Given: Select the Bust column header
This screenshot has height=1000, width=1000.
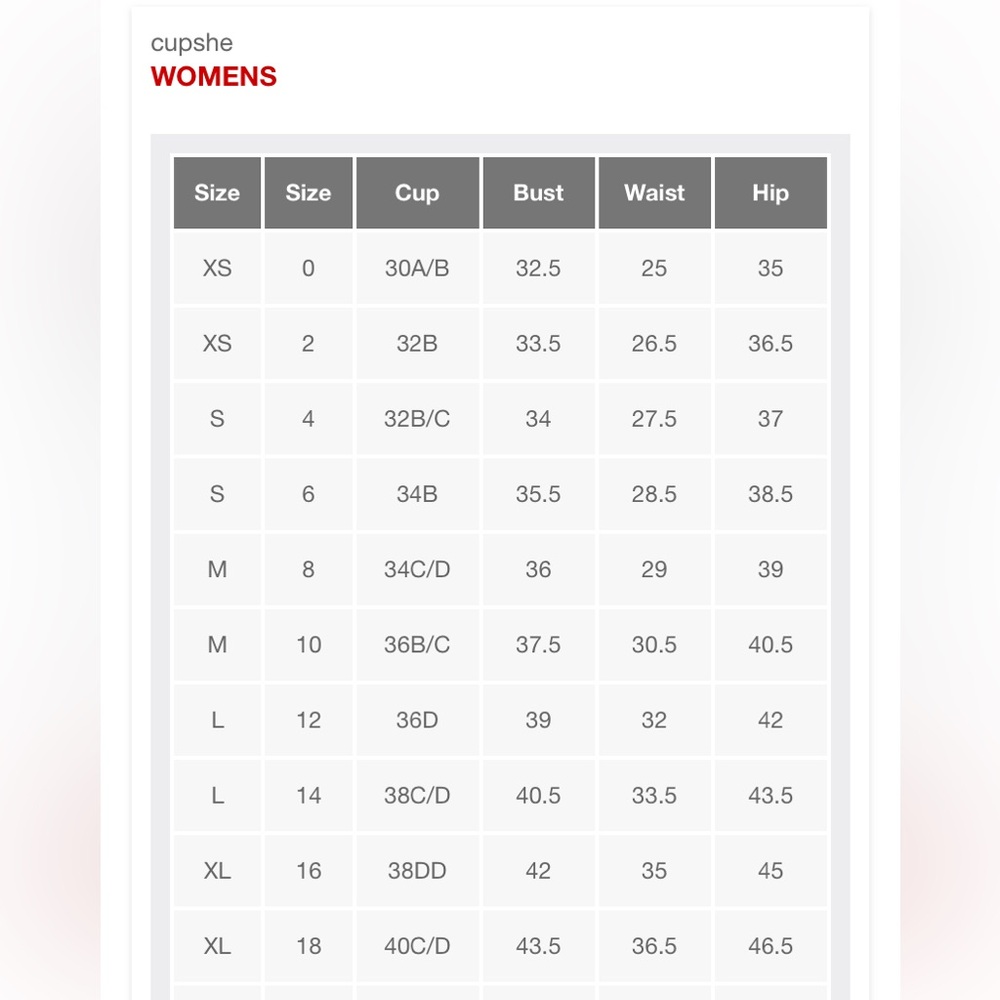Looking at the screenshot, I should coord(538,193).
